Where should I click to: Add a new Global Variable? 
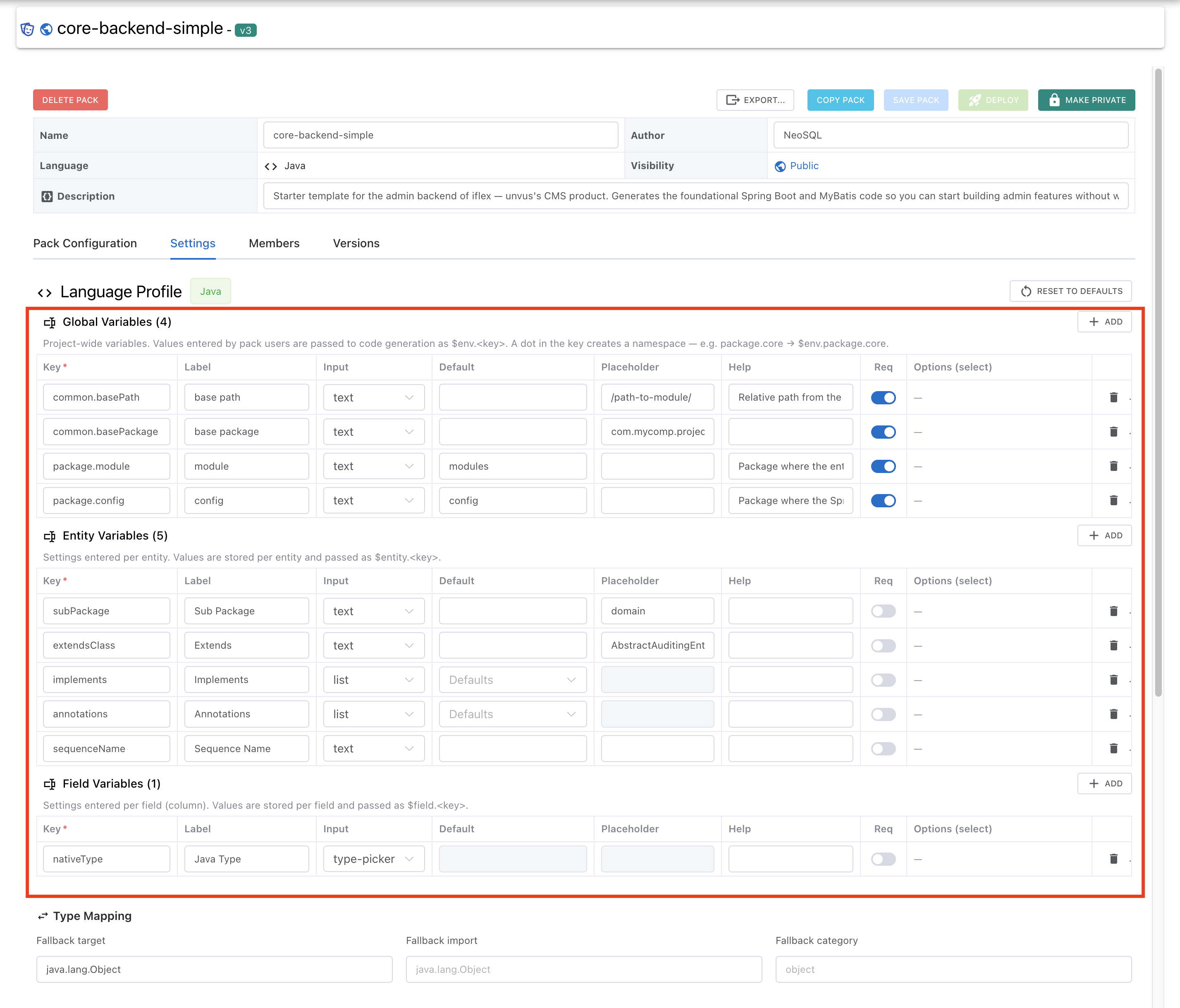(x=1104, y=322)
